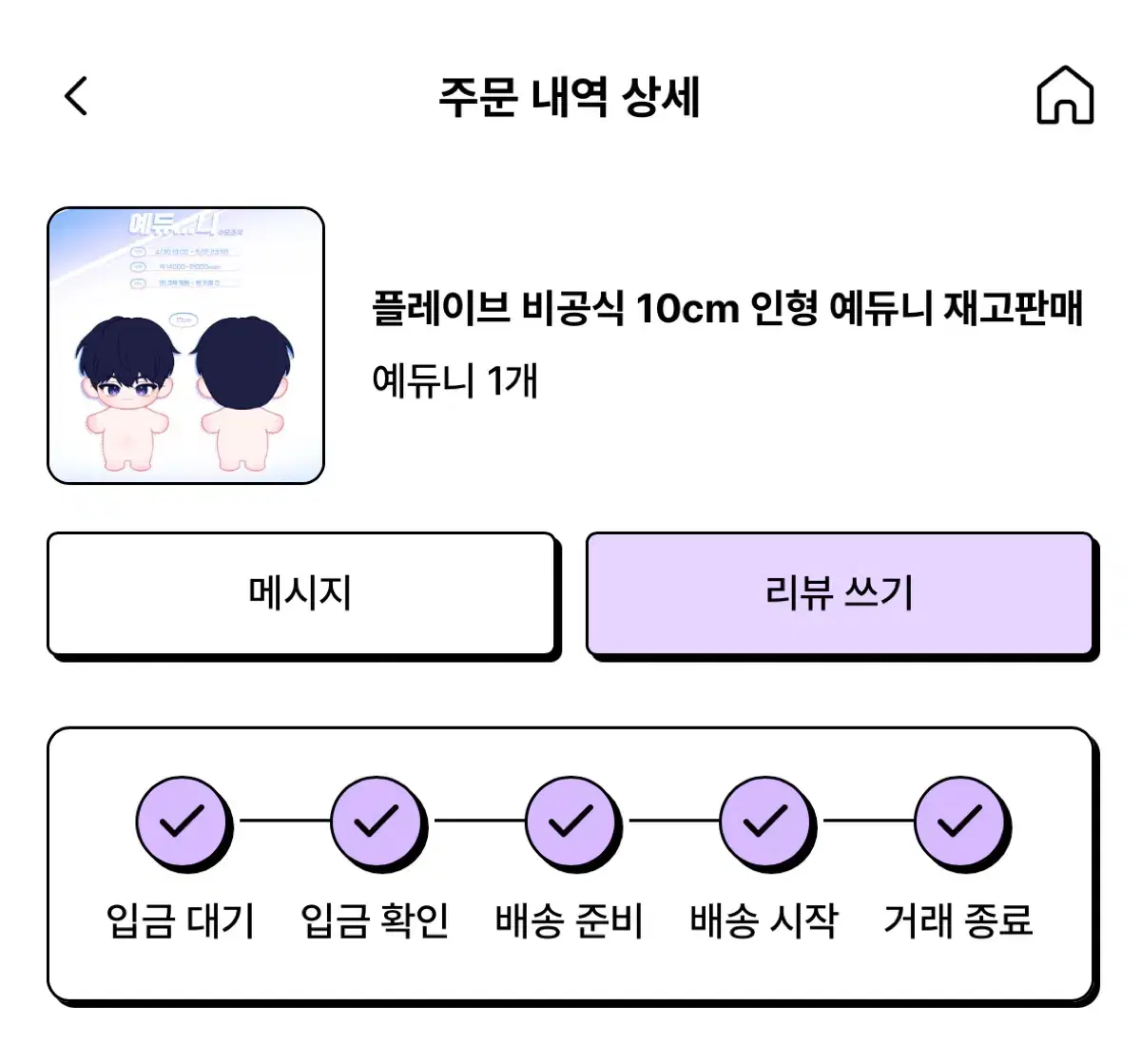
Task: Select the 입금 대기 checkmark circle
Action: [x=182, y=822]
